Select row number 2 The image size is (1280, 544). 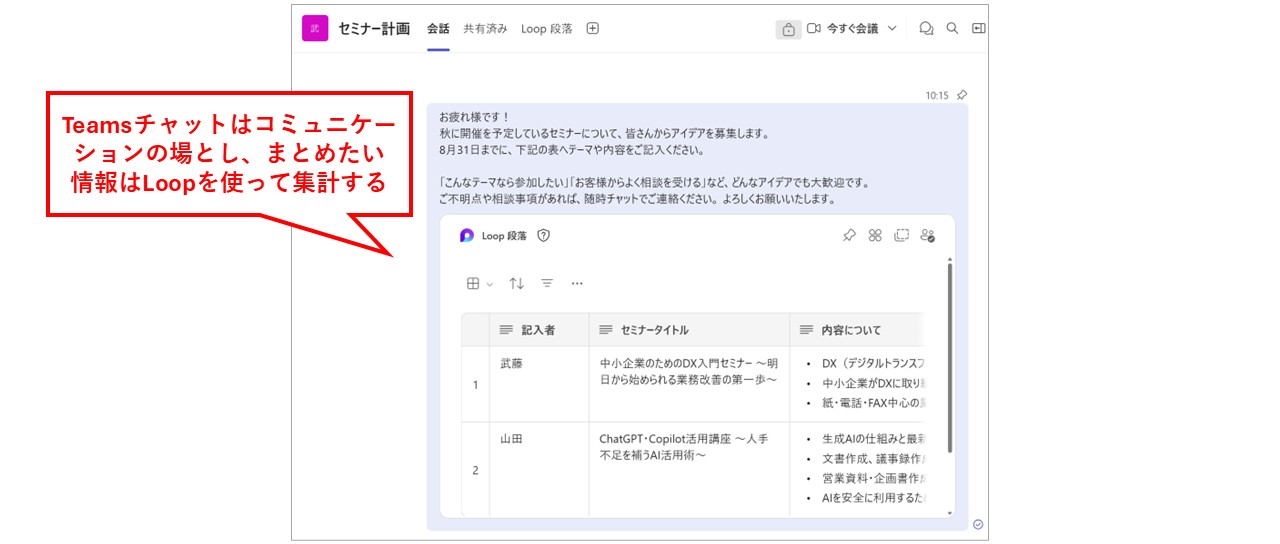(x=475, y=469)
